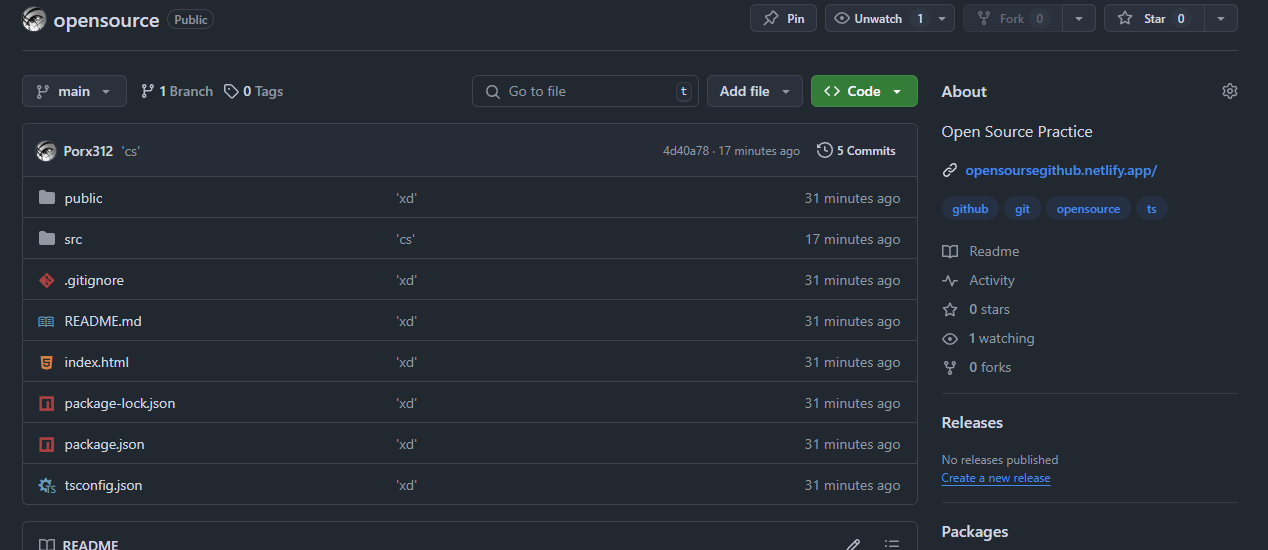Click 'xd' commit message on public row
The height and width of the screenshot is (550, 1268).
(407, 198)
